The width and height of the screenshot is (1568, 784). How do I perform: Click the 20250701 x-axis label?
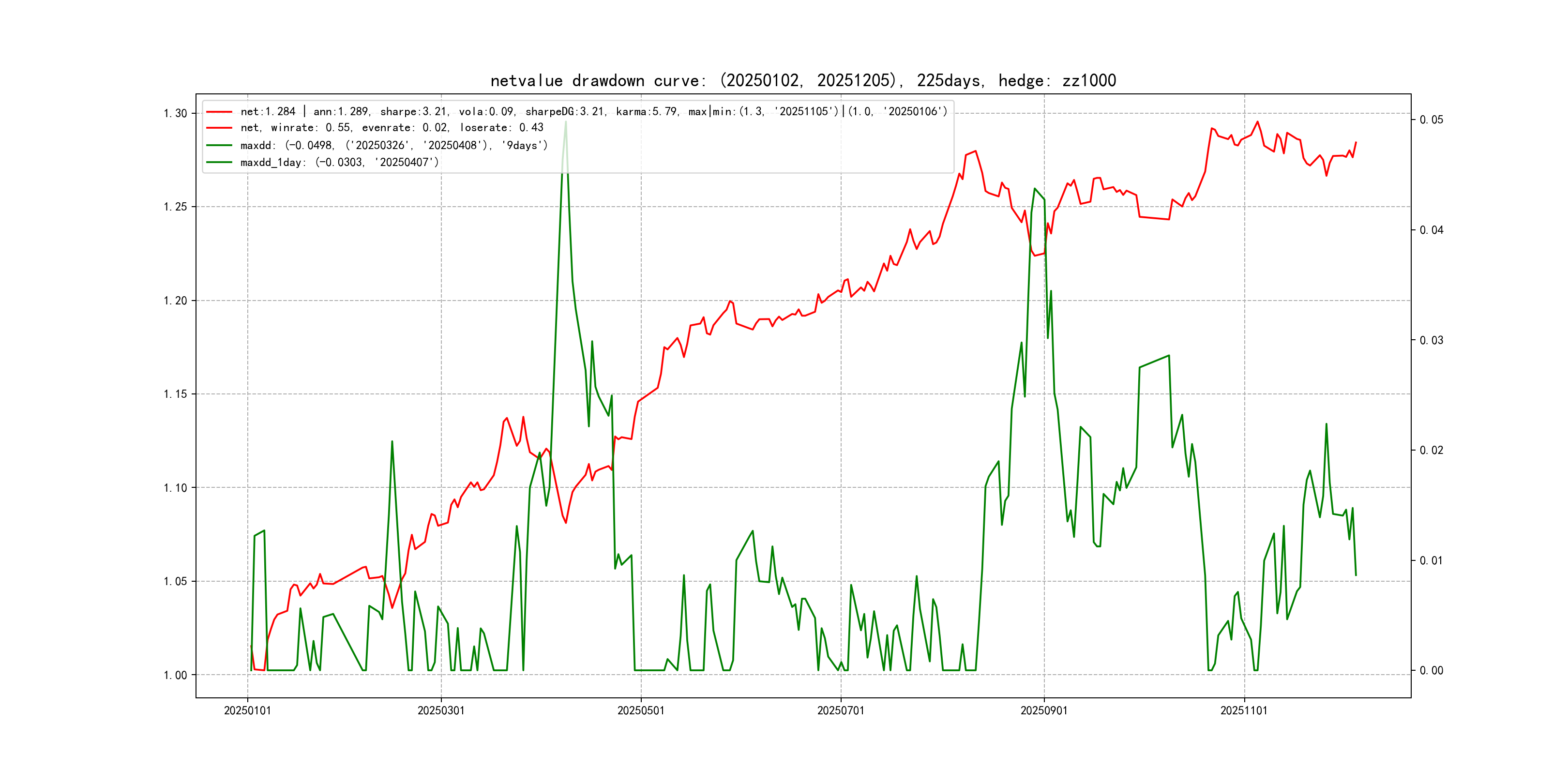tap(841, 710)
